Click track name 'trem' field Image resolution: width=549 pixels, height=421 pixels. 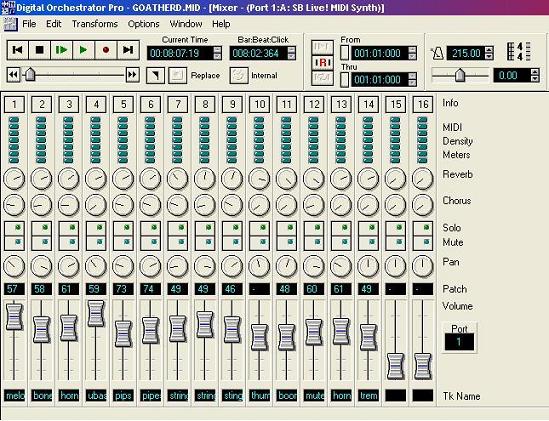(x=369, y=396)
